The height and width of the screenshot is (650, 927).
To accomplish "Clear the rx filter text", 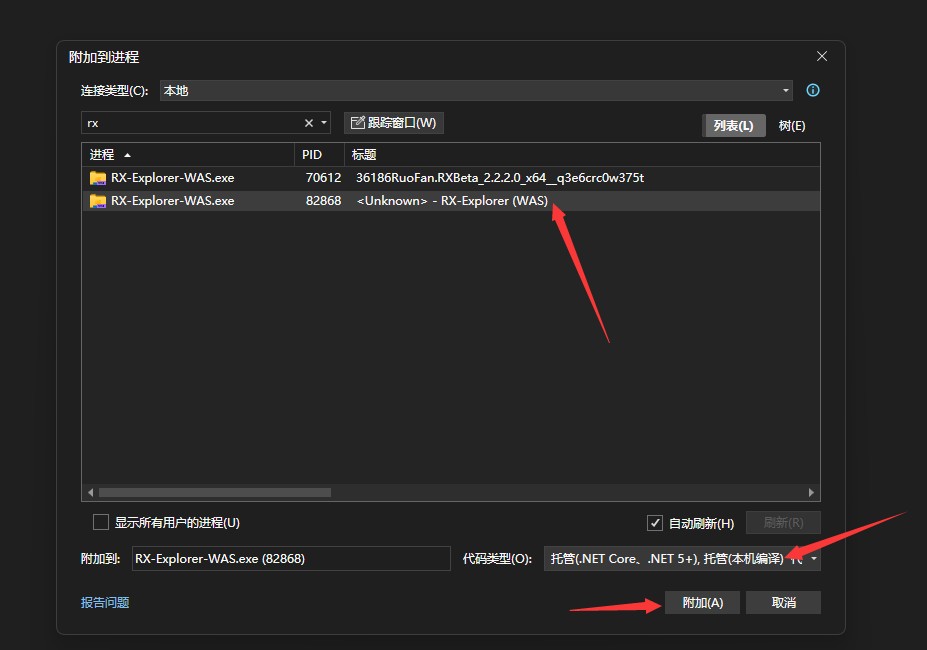I will (309, 123).
